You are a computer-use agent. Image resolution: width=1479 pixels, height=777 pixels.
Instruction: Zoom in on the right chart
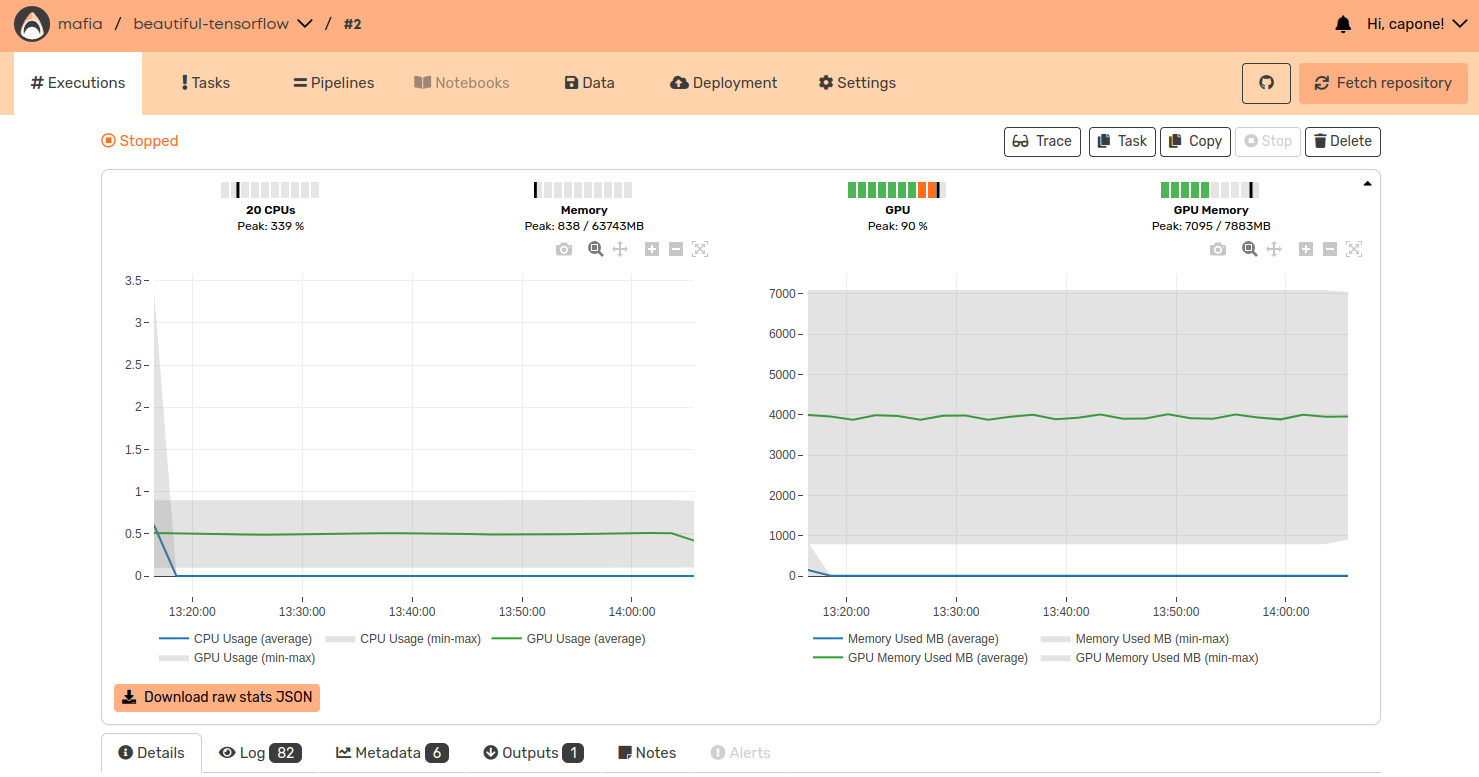[x=1305, y=249]
